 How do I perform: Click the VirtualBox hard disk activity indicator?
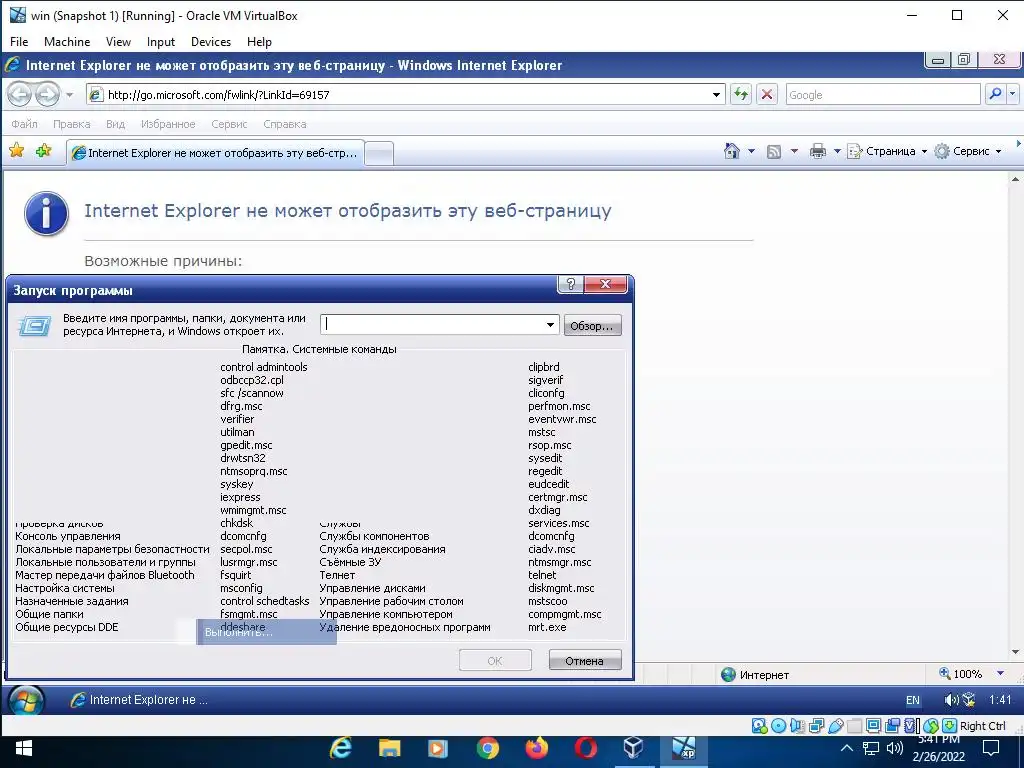point(759,726)
